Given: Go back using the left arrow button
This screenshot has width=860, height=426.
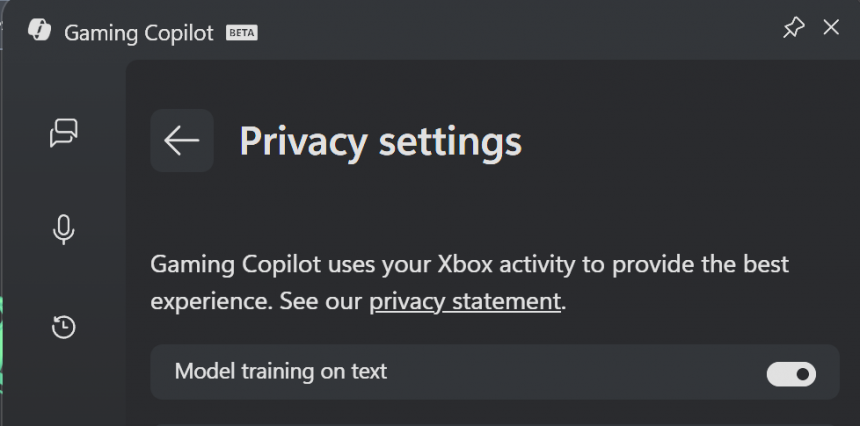Looking at the screenshot, I should (182, 141).
